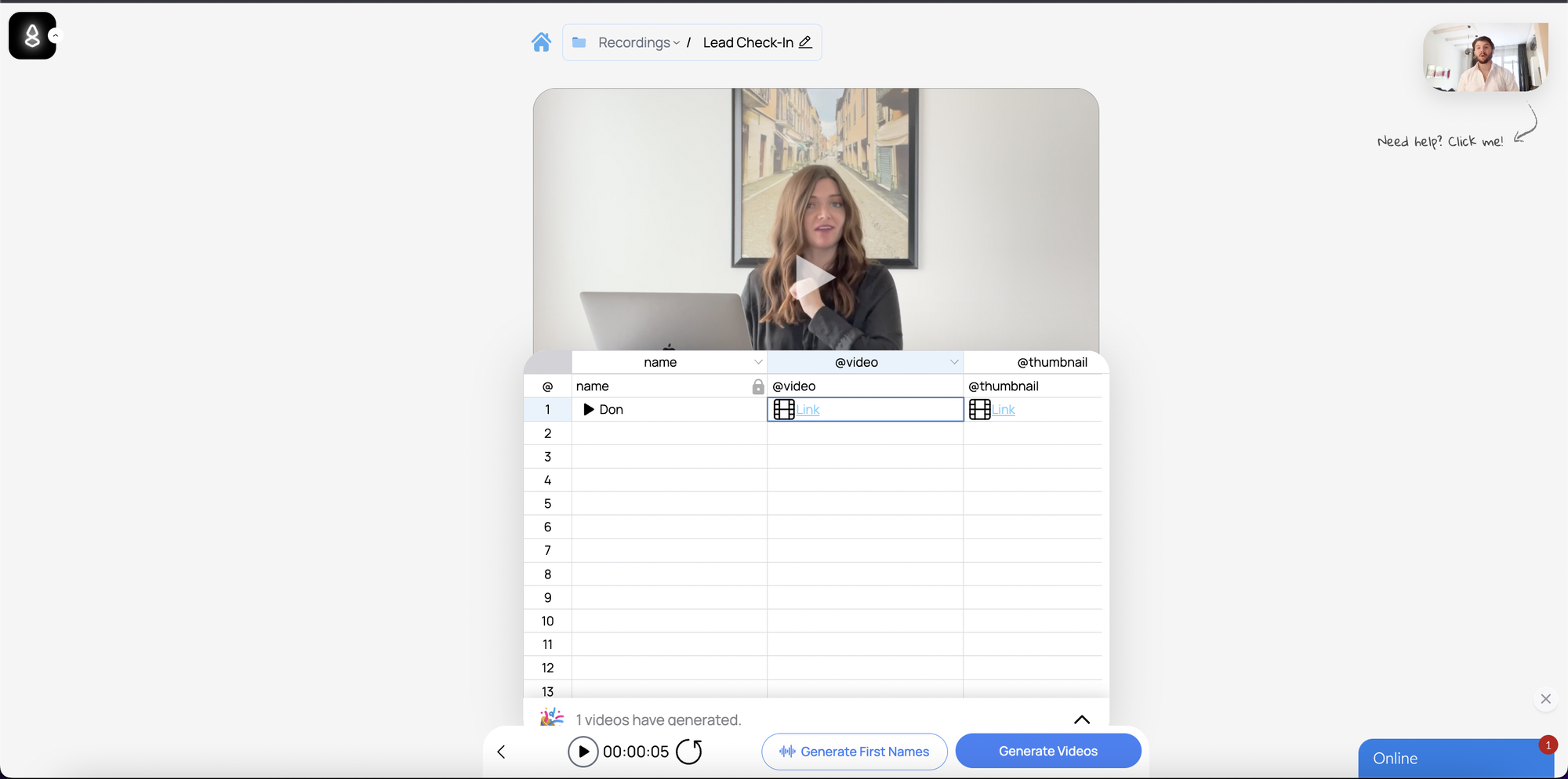Open the app logo menu at top left
This screenshot has height=779, width=1568.
(x=32, y=35)
